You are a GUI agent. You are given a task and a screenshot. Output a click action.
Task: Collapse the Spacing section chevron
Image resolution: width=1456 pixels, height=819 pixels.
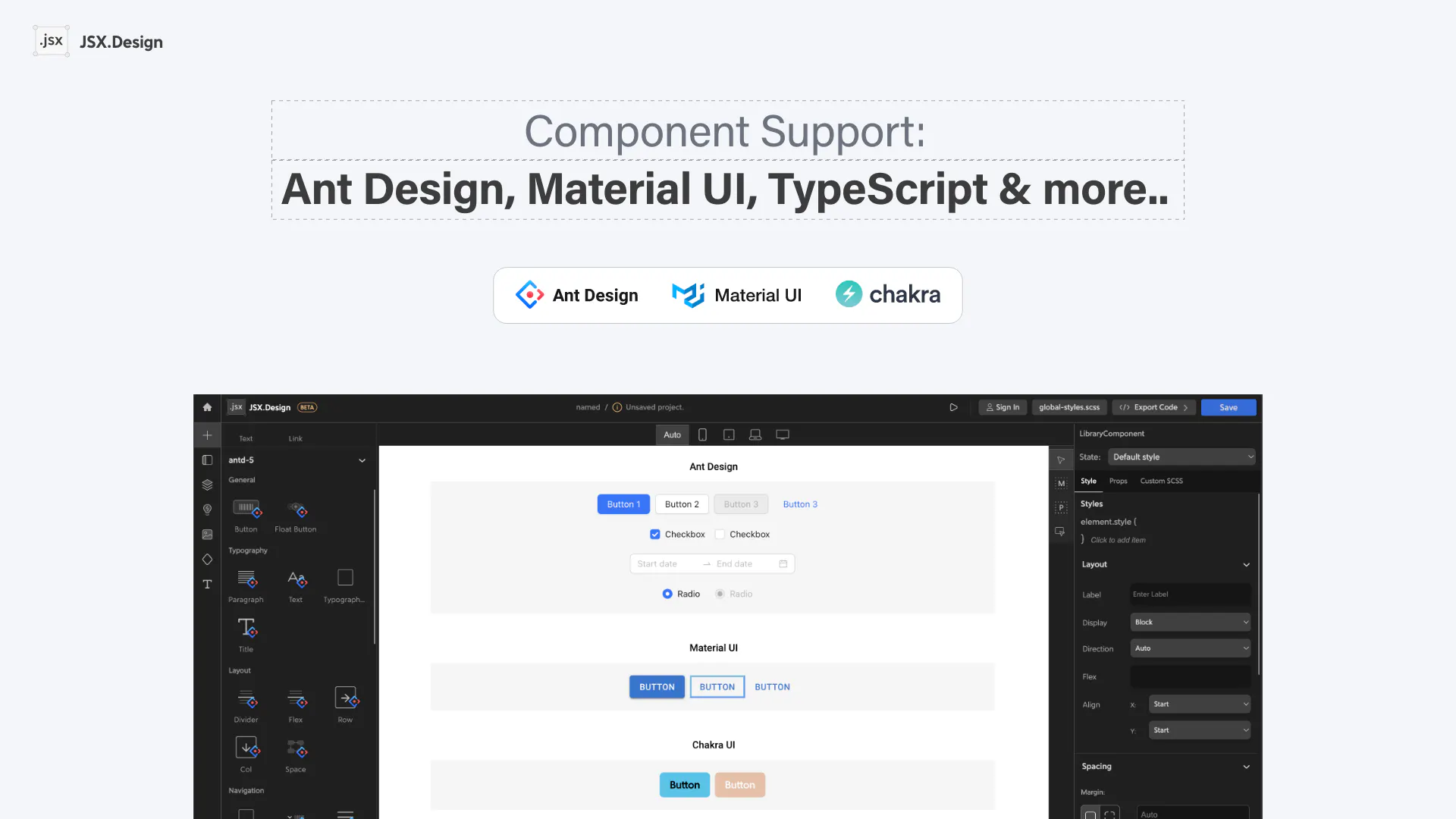[1246, 767]
